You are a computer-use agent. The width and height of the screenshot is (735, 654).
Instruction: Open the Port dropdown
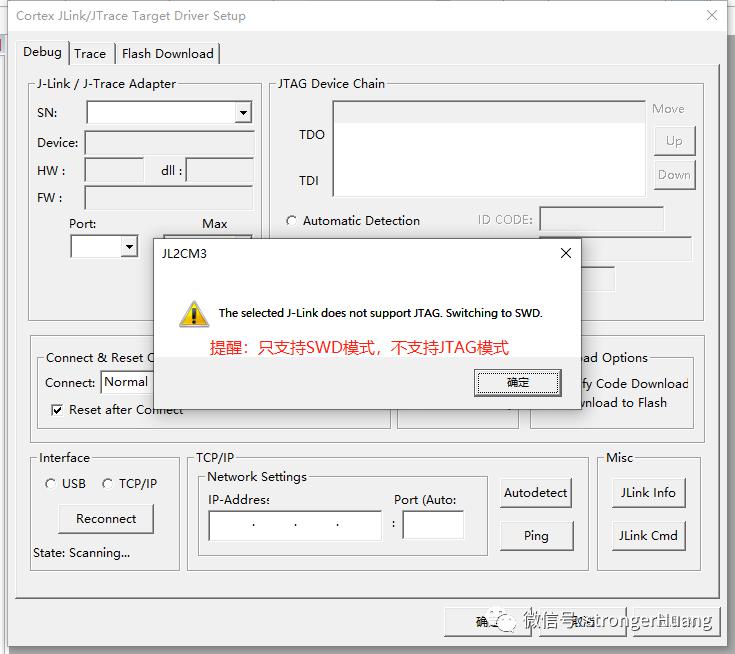(129, 246)
